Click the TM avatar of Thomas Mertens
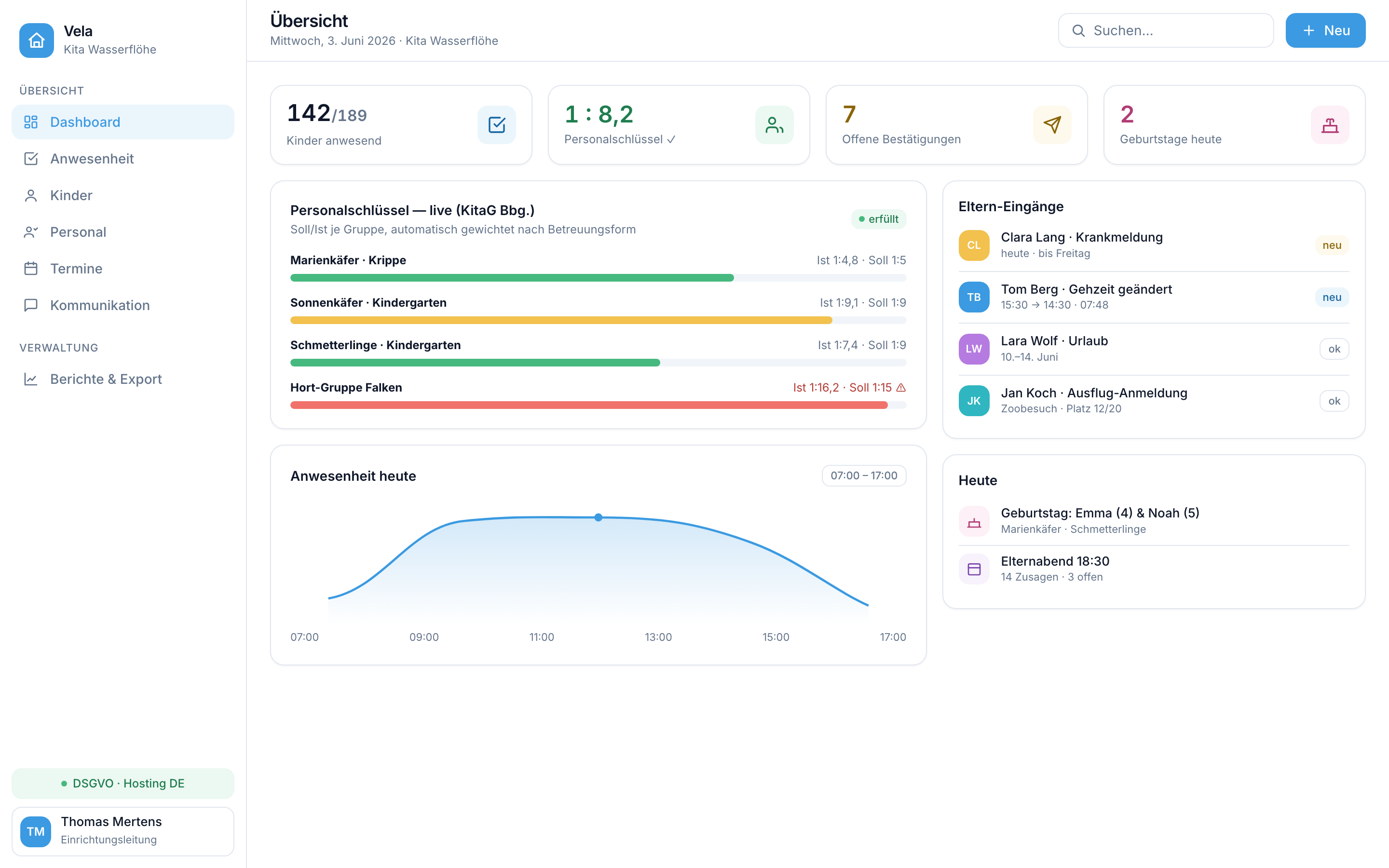1389x868 pixels. (36, 831)
